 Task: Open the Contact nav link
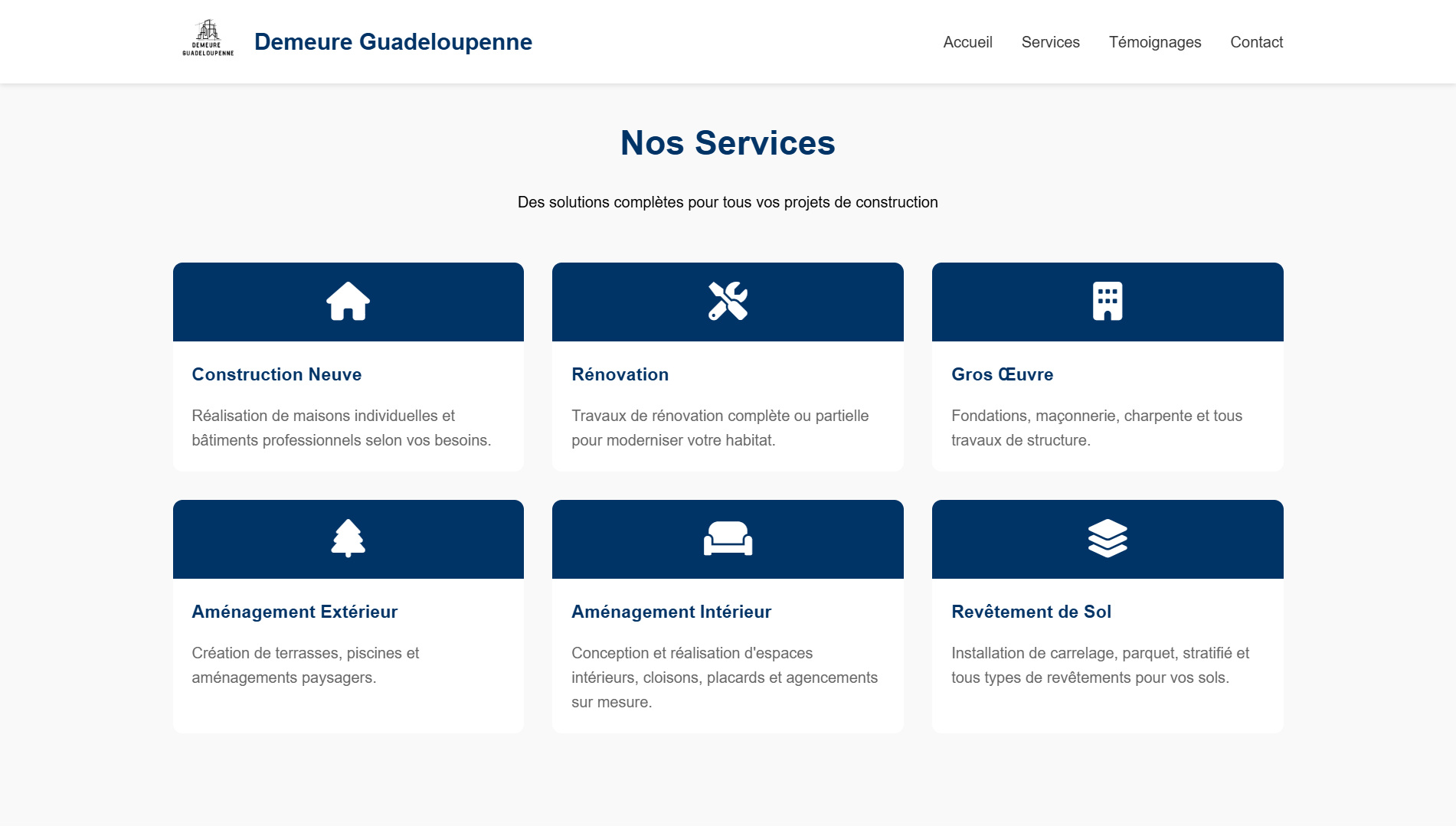(1256, 42)
